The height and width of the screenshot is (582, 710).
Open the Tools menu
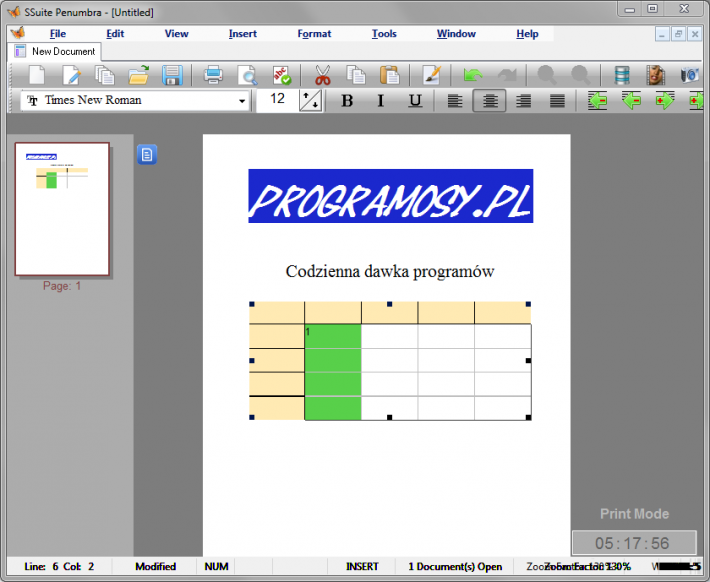[x=384, y=34]
